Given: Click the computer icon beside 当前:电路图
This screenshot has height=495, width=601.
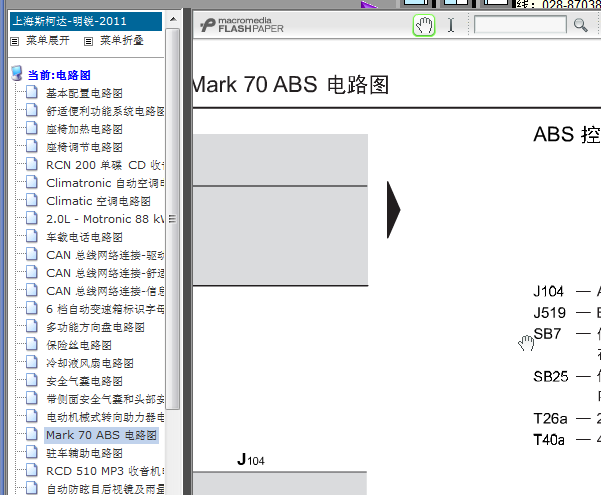Looking at the screenshot, I should point(16,73).
